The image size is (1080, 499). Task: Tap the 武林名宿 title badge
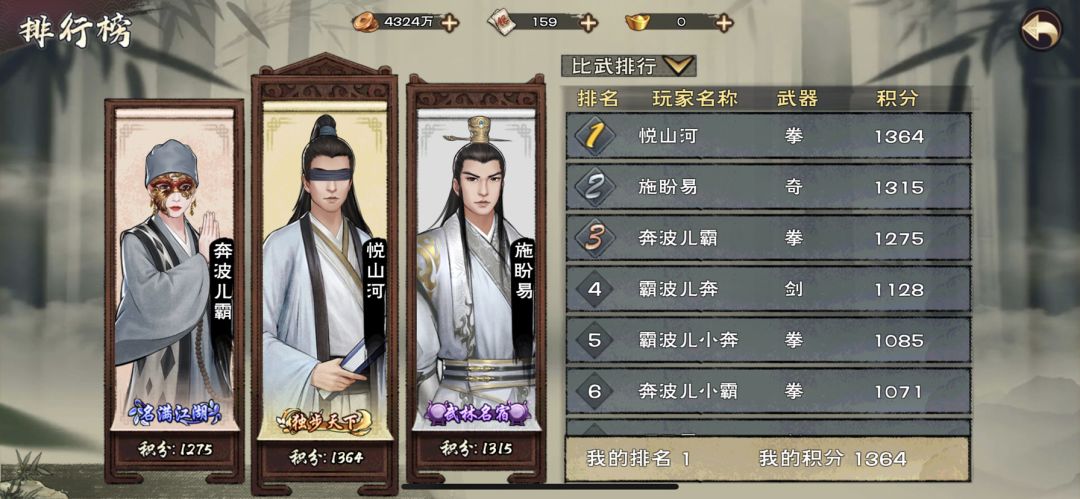pyautogui.click(x=477, y=415)
